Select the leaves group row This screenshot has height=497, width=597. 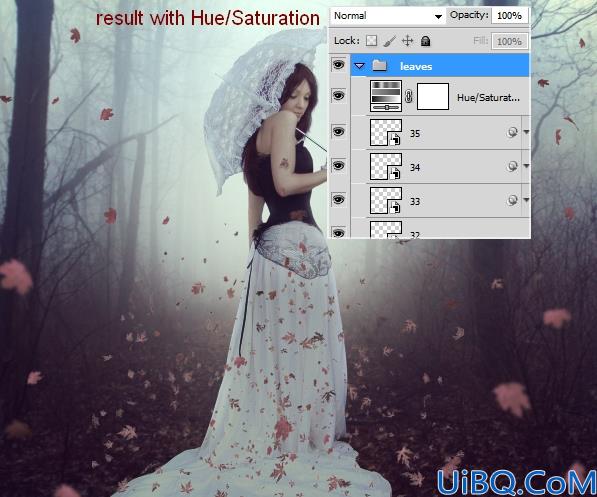[x=440, y=66]
